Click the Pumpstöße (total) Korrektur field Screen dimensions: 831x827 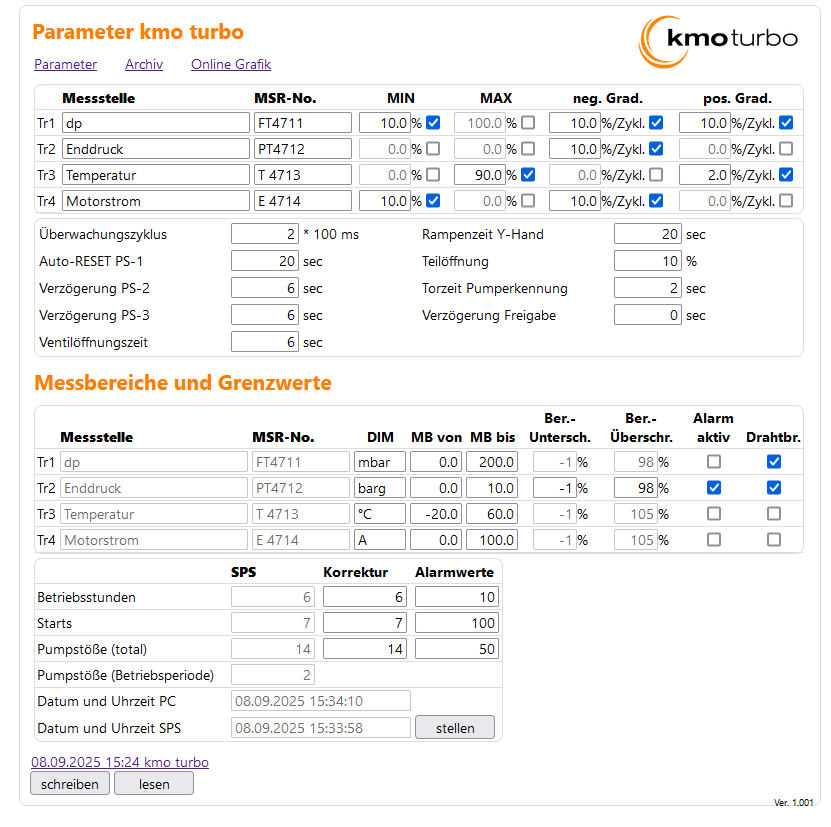pyautogui.click(x=365, y=648)
